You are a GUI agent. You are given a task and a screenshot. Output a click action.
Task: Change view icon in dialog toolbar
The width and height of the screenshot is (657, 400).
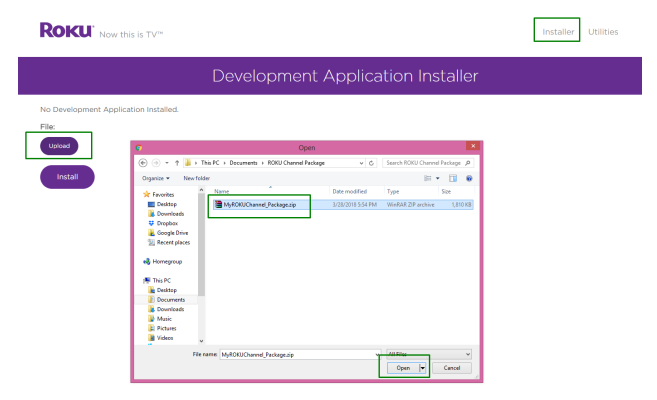click(x=427, y=178)
